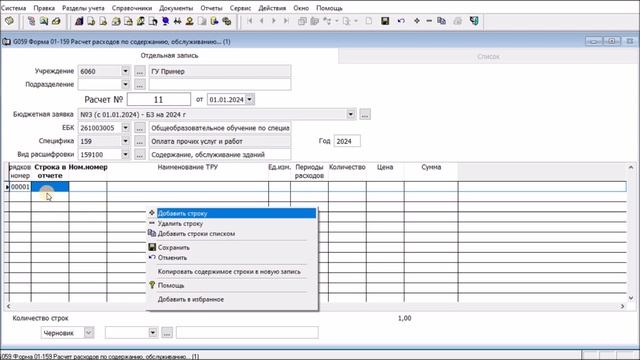
Task: Click the add-rows-by-list icon beside minus
Action: click(441, 21)
